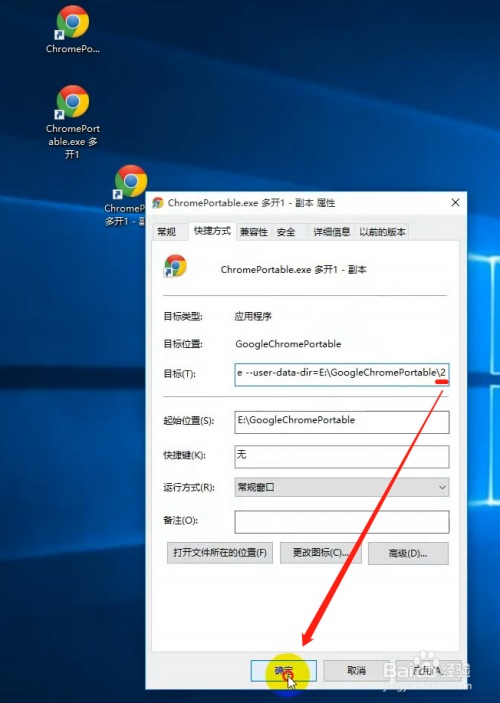Viewport: 500px width, 703px height.
Task: Switch to the 常规 tab
Action: [166, 232]
